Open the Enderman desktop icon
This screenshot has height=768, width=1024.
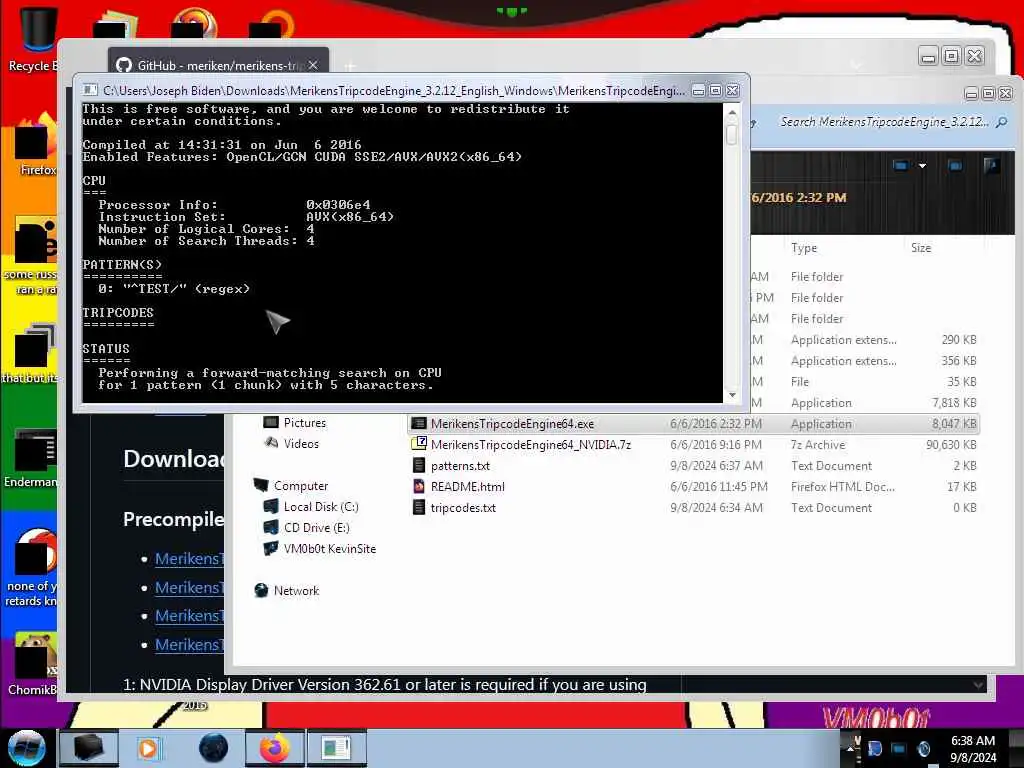[33, 457]
